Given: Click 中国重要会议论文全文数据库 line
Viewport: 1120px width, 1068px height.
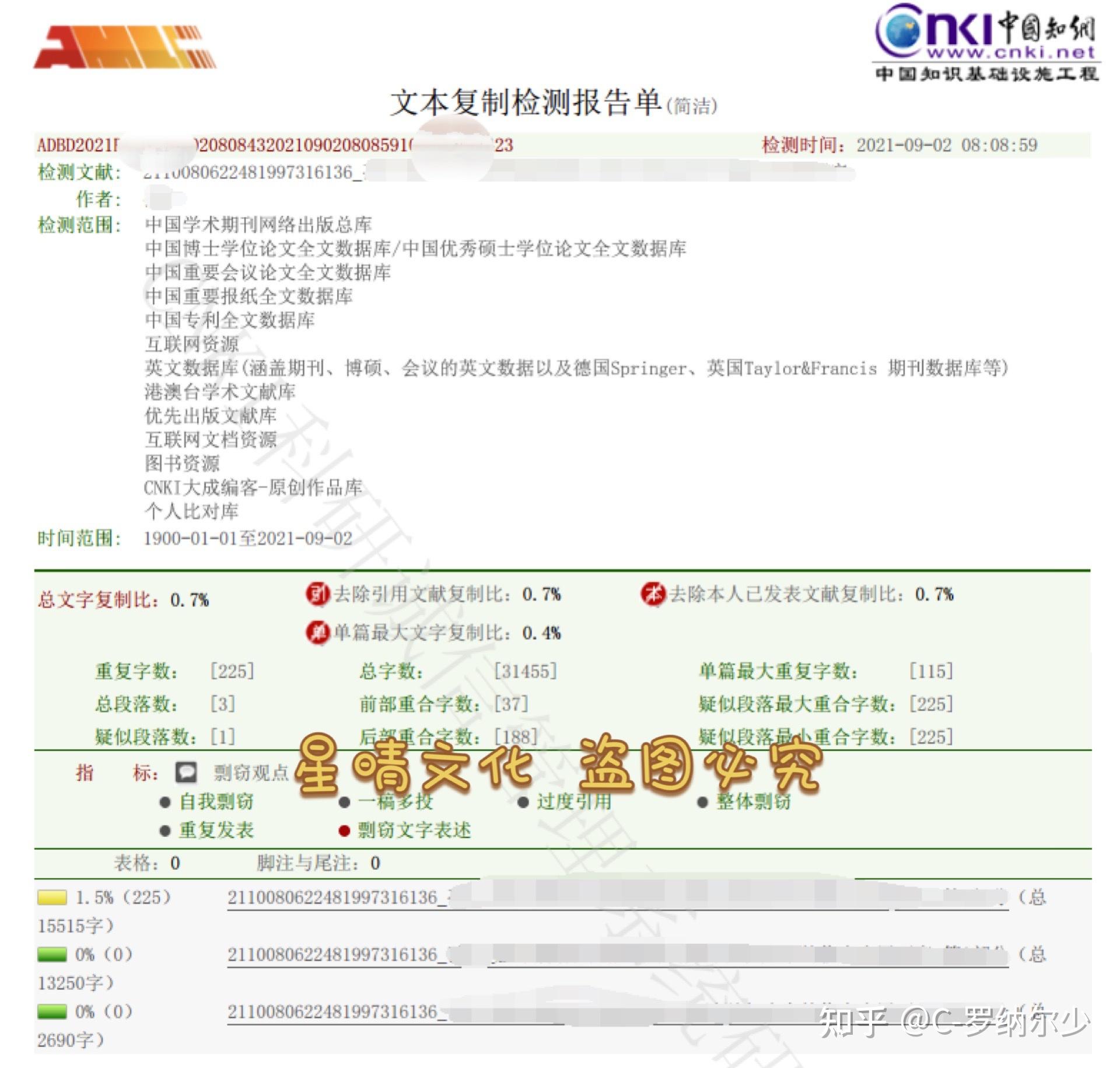Looking at the screenshot, I should click(268, 273).
